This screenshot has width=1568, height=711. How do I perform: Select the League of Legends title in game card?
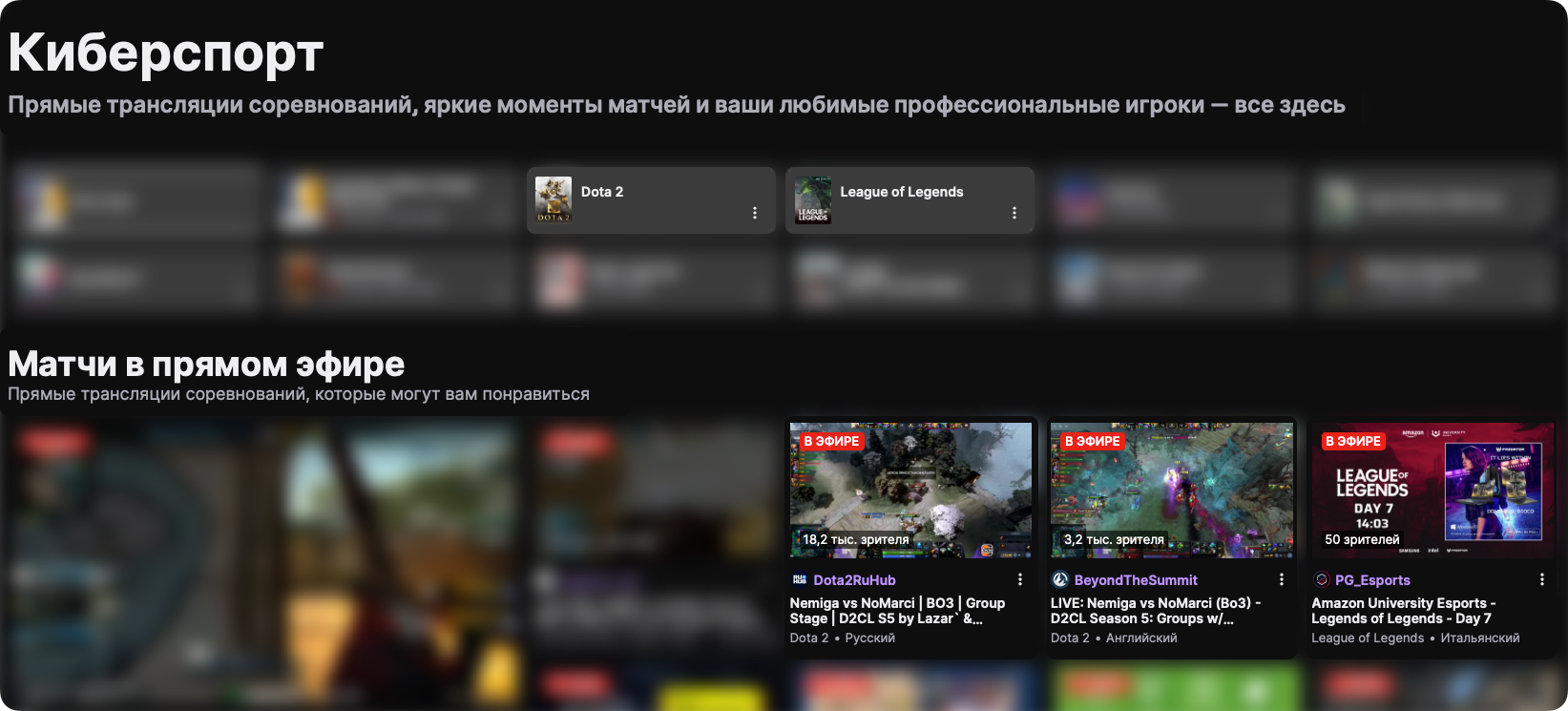tap(902, 192)
